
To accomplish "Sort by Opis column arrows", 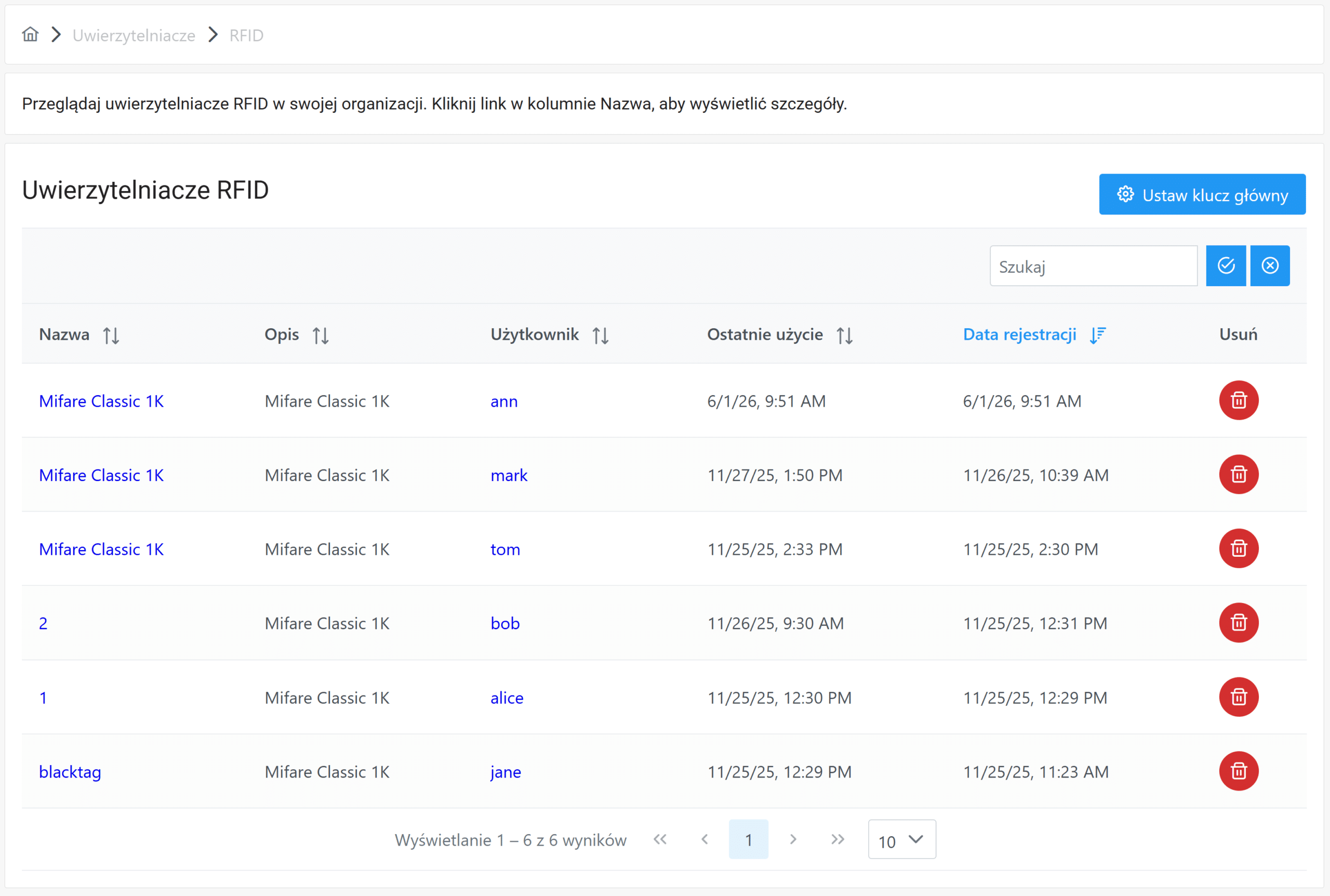I will coord(321,335).
